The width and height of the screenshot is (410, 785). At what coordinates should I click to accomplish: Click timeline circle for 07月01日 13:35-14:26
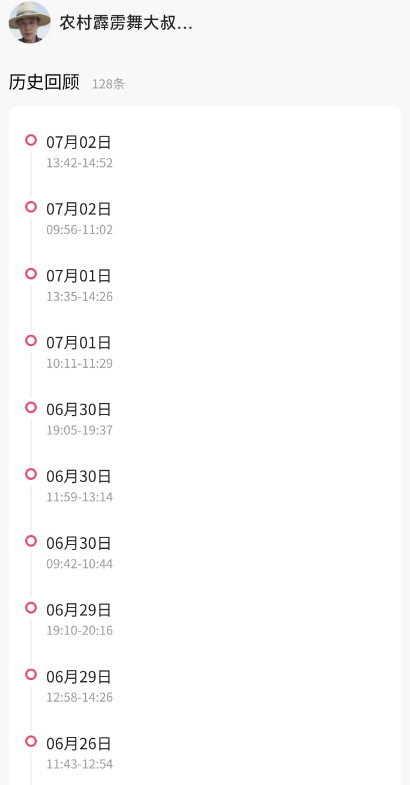coord(31,274)
